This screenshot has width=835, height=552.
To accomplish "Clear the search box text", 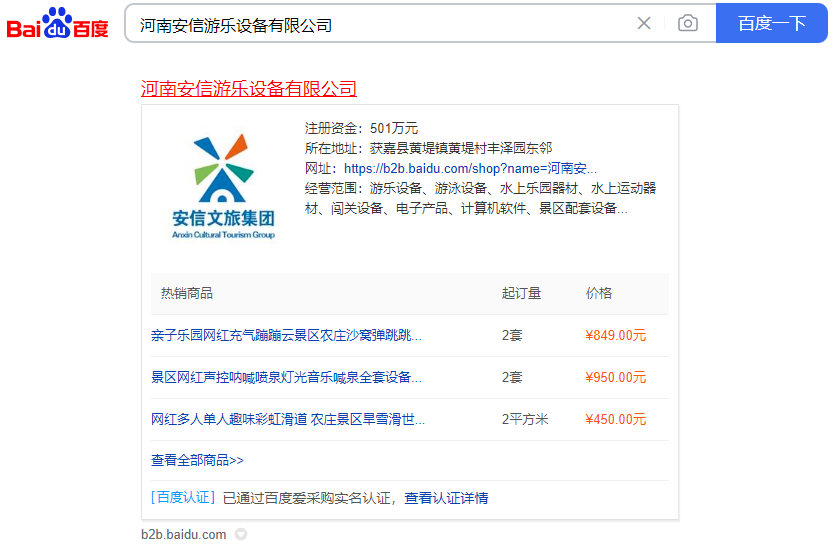I will point(644,23).
